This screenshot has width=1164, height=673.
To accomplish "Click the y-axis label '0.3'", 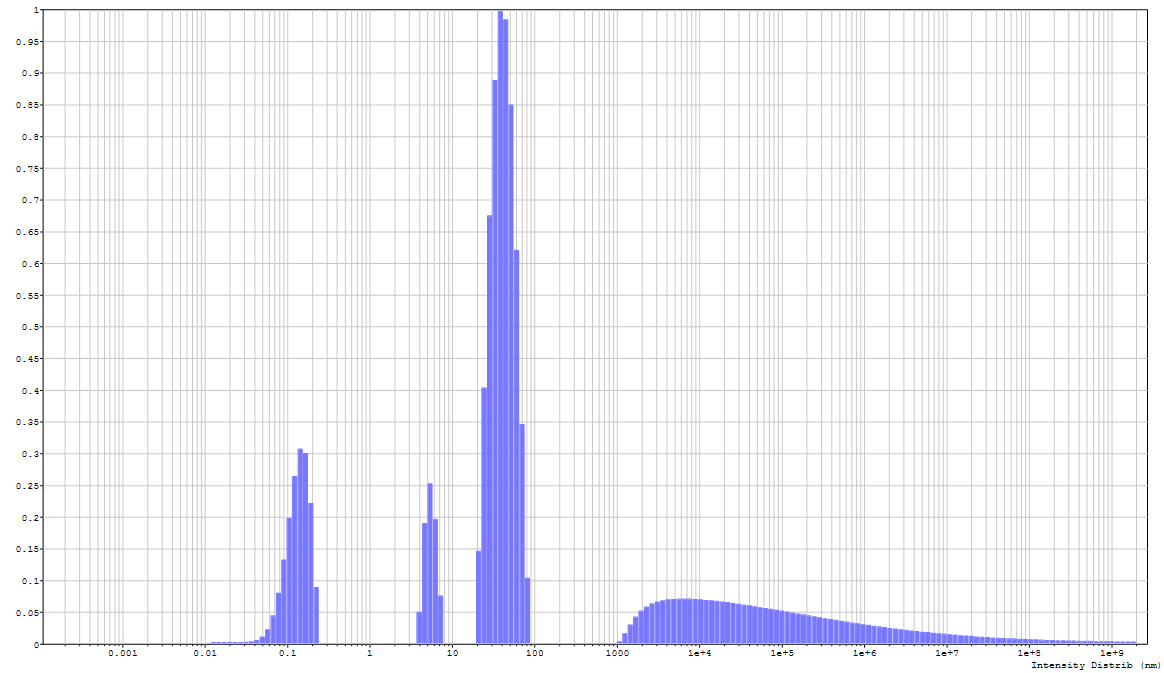I will pos(30,454).
